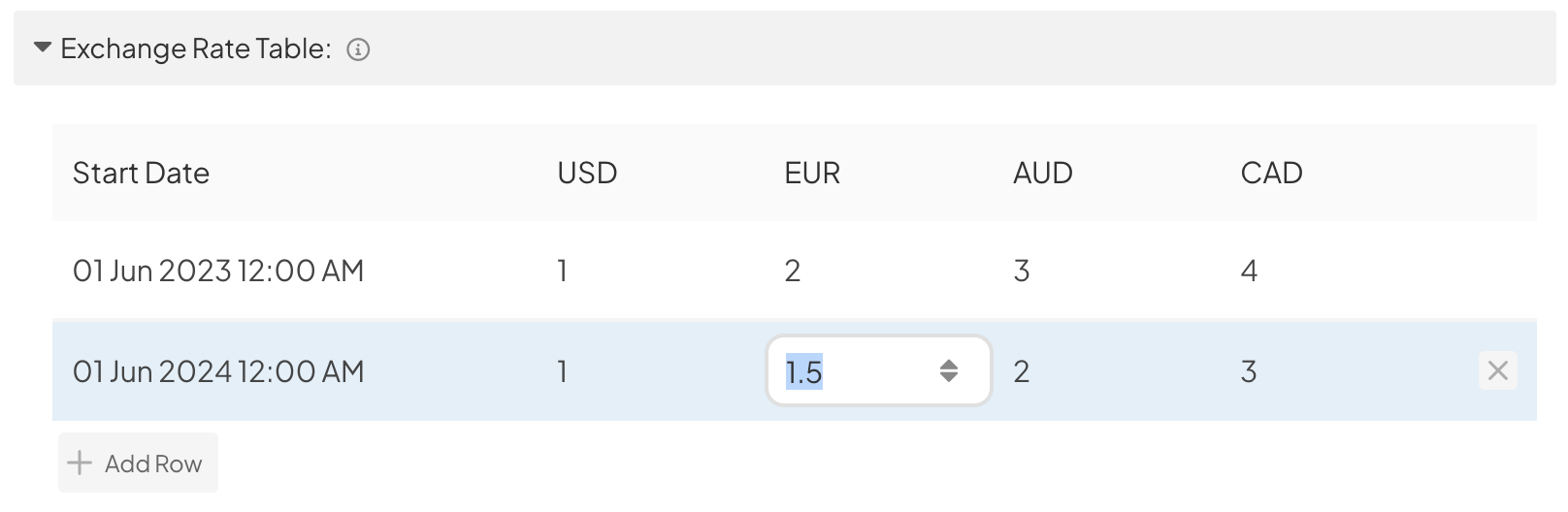Screen dimensions: 1568x512
Task: Open the info icon beside Exchange Rate Table
Action: click(358, 49)
